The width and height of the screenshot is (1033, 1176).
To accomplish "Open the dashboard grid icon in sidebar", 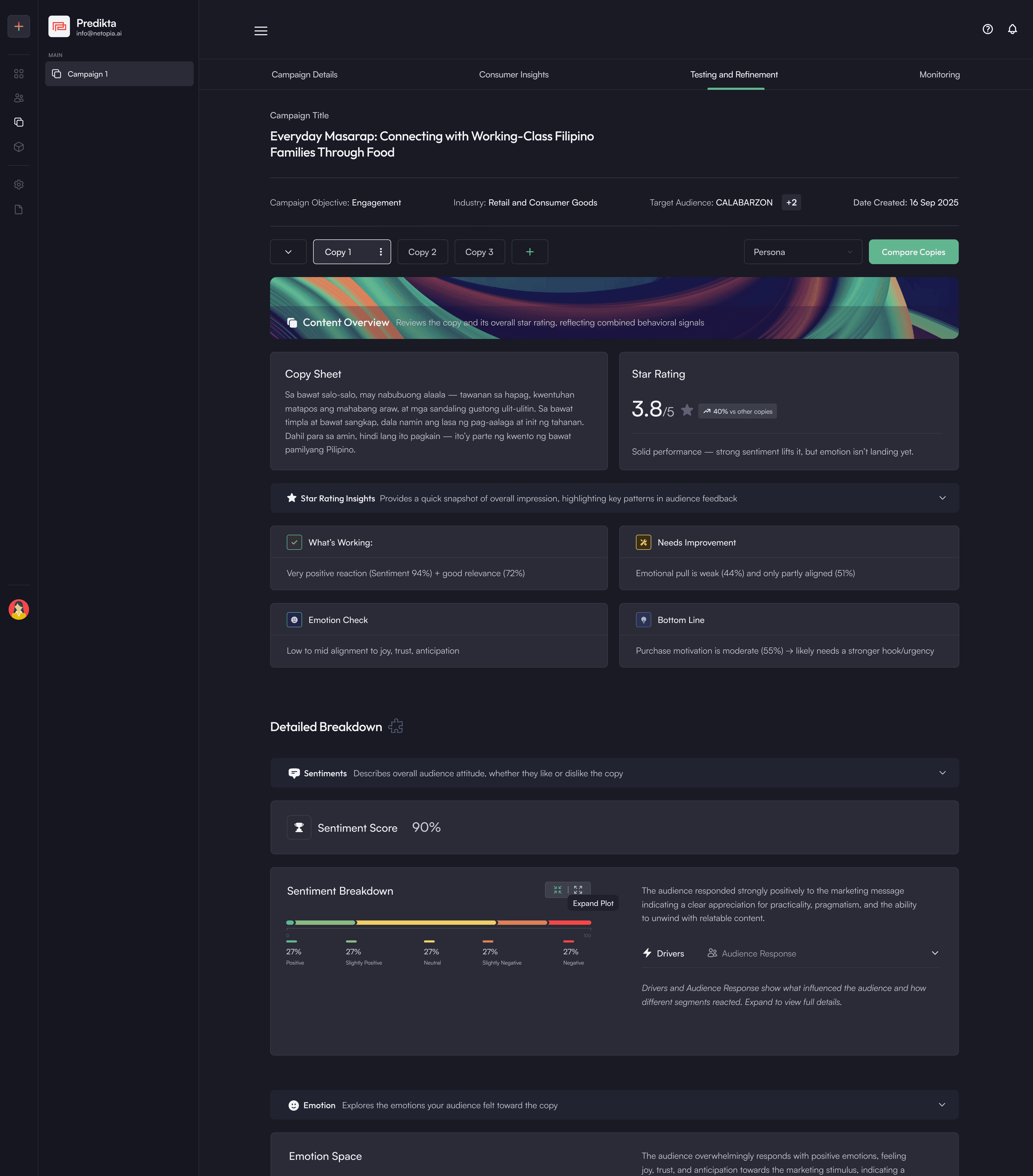I will pyautogui.click(x=18, y=74).
